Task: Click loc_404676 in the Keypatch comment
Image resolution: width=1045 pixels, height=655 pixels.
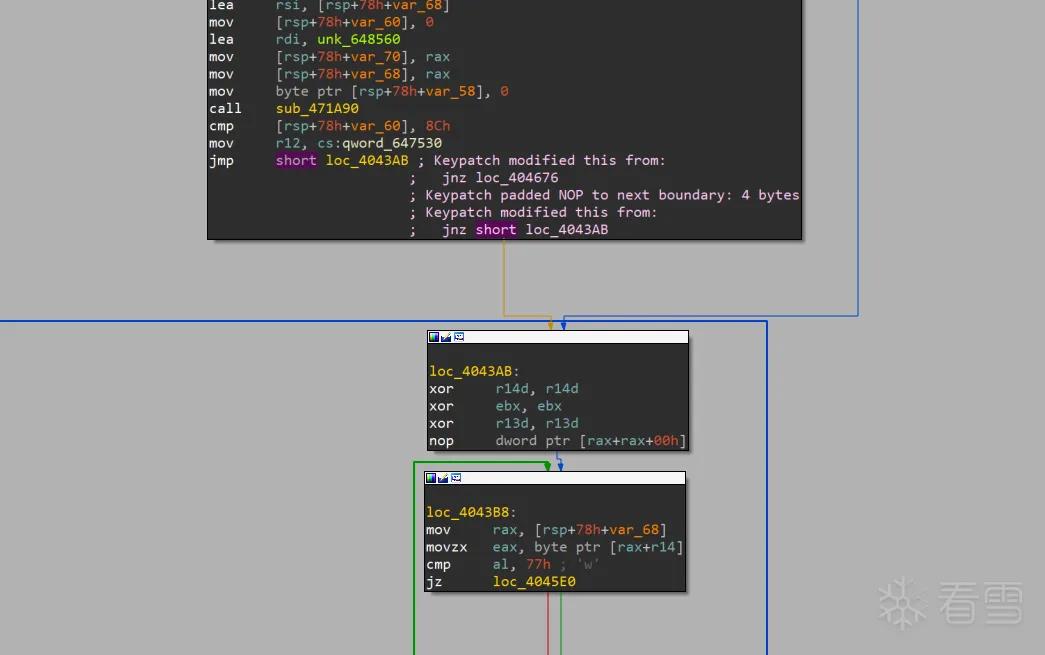Action: click(x=517, y=178)
